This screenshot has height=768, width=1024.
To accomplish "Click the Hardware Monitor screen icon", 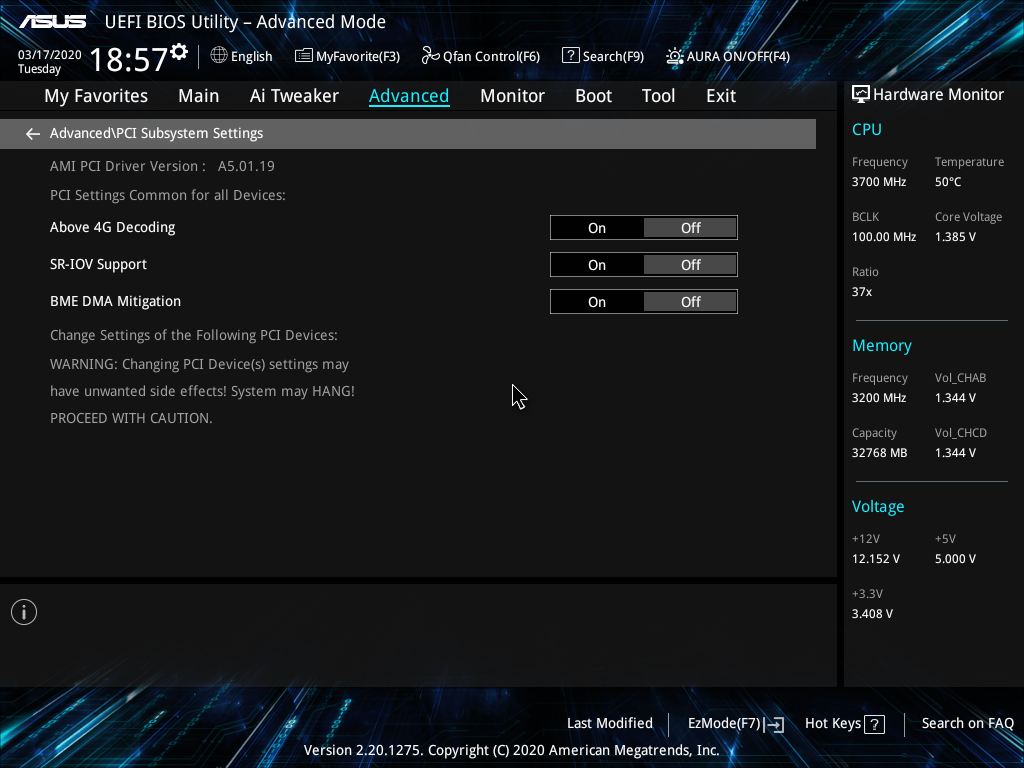I will coord(861,95).
